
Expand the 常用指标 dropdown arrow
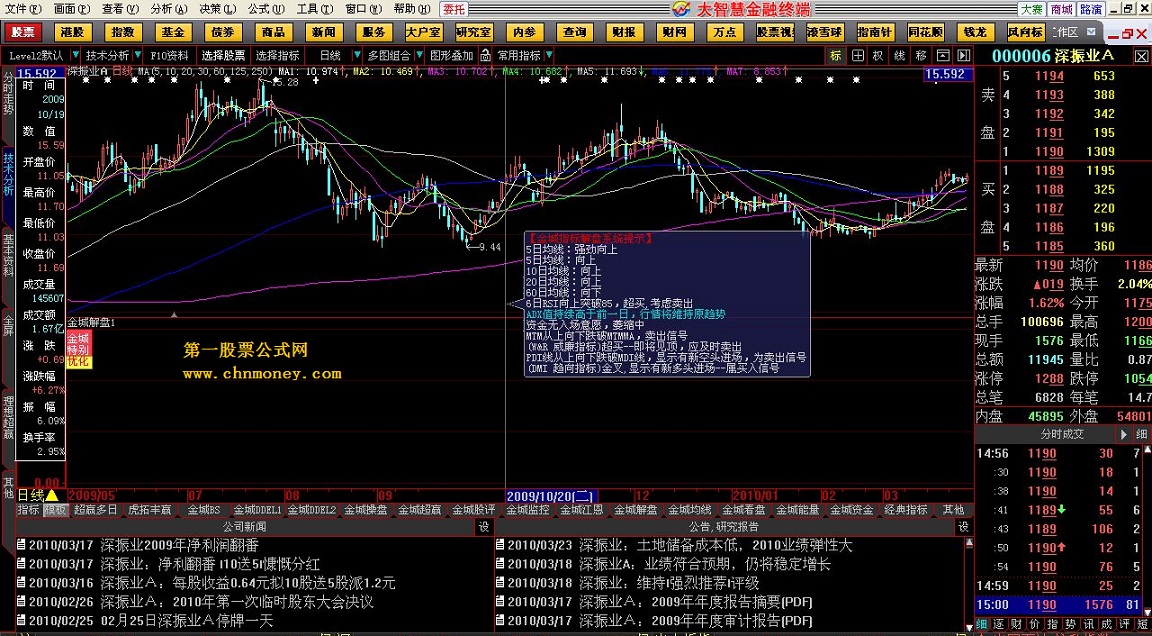(x=548, y=55)
